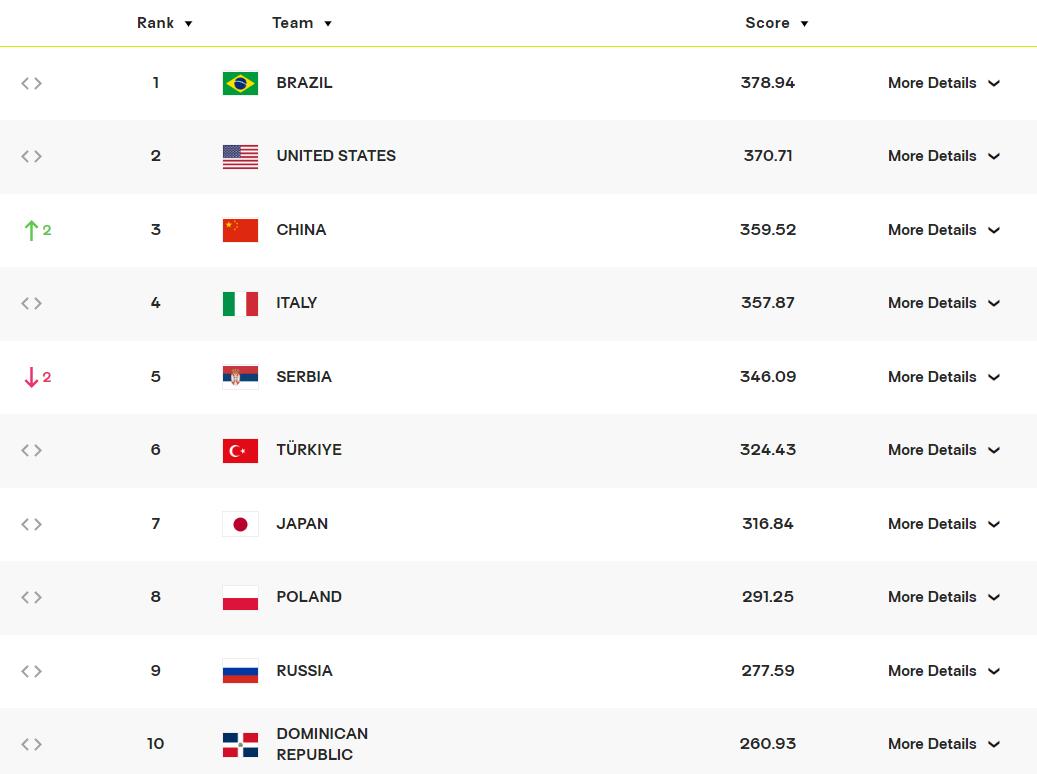The height and width of the screenshot is (774, 1037).
Task: Sort table by Score column
Action: tap(776, 23)
